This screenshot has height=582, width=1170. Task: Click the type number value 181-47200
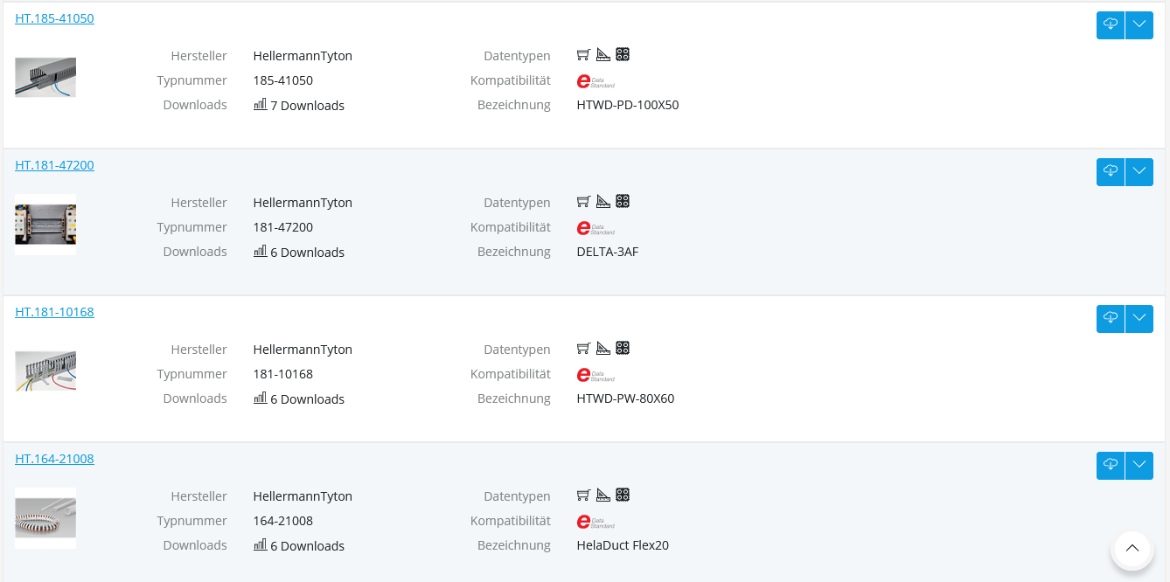tap(283, 228)
